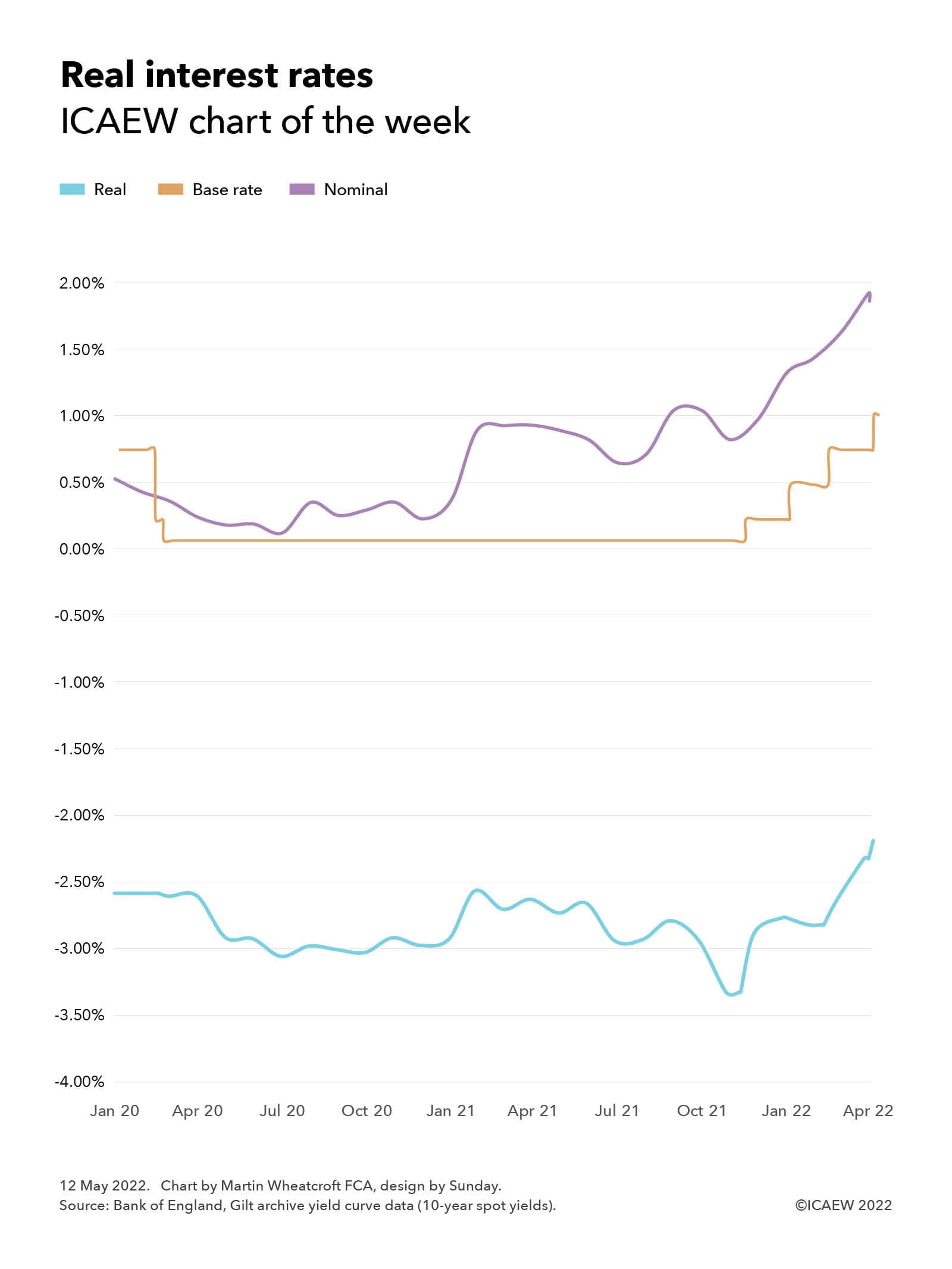Click the purple Nominal legend swatch
Screen dimensions: 952x1269
302,190
